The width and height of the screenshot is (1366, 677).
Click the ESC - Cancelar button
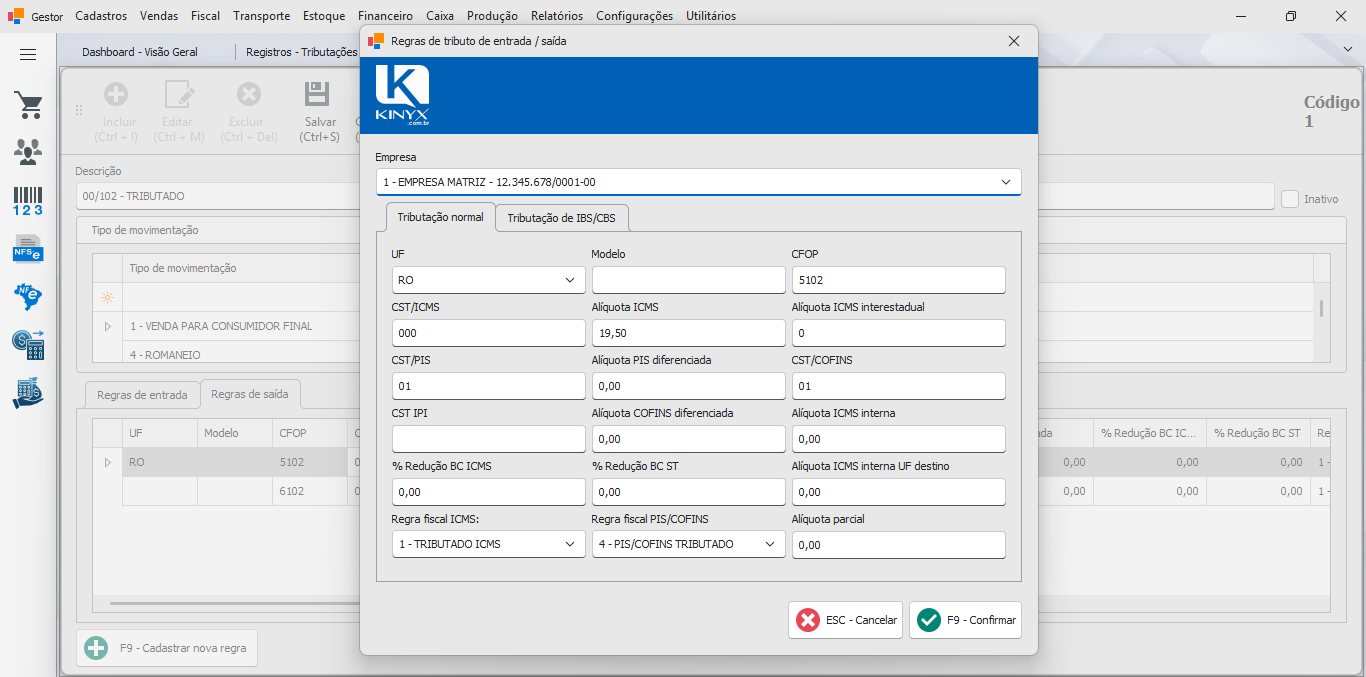846,620
